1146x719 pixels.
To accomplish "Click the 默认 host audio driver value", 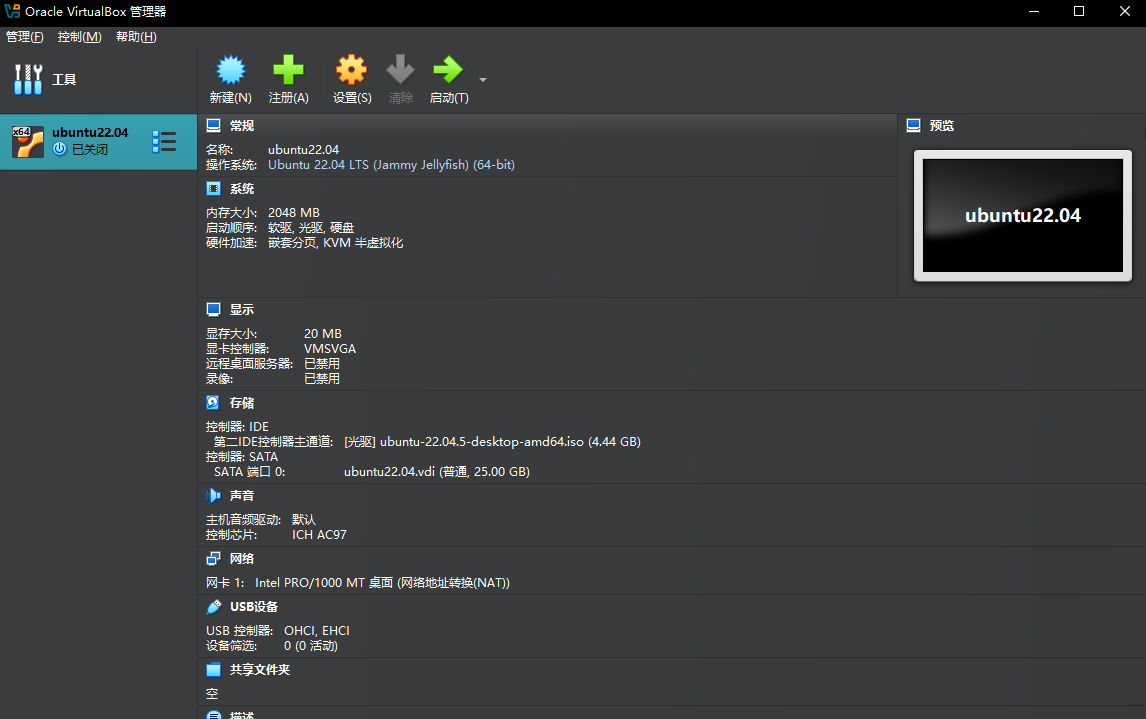I will (x=303, y=520).
